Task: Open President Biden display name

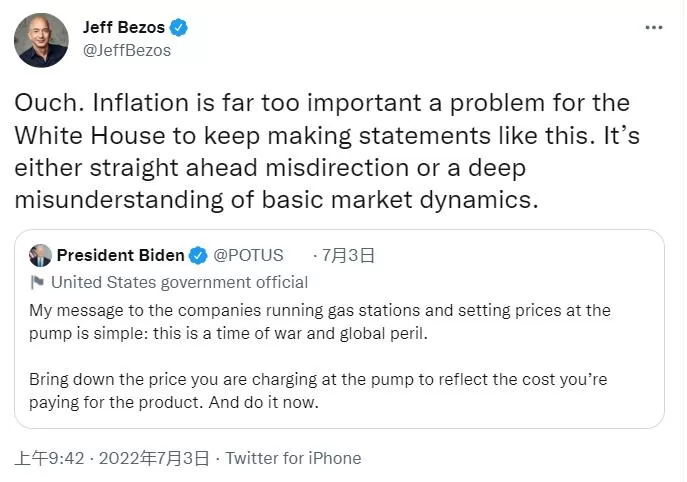Action: (120, 255)
